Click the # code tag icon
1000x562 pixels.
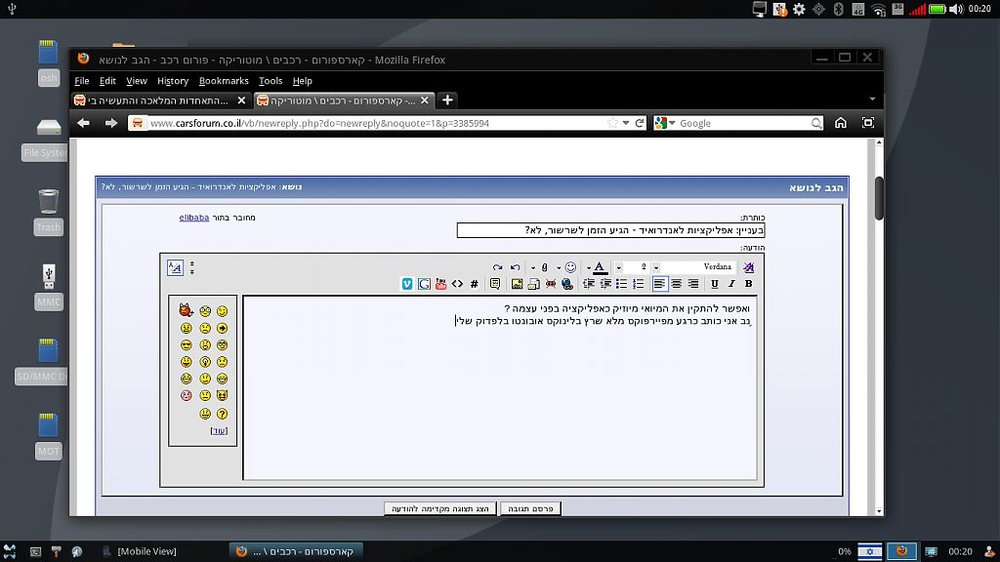pyautogui.click(x=474, y=284)
